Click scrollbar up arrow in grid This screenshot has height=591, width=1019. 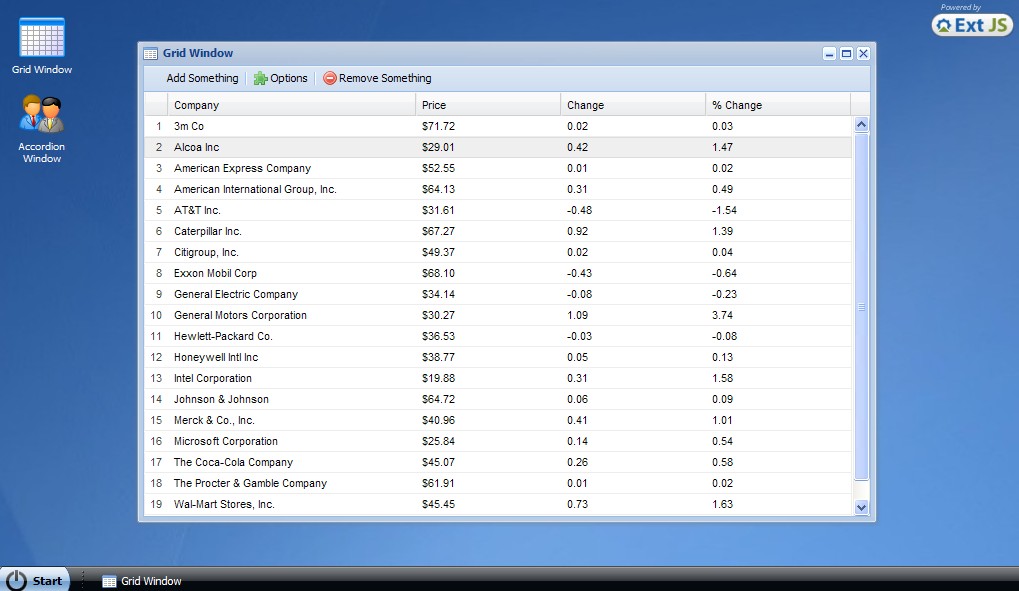(861, 124)
